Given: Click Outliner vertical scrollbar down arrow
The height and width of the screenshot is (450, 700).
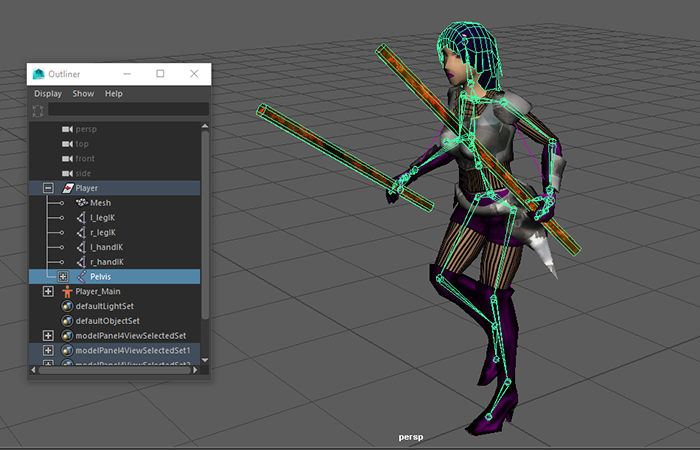Looking at the screenshot, I should 205,360.
